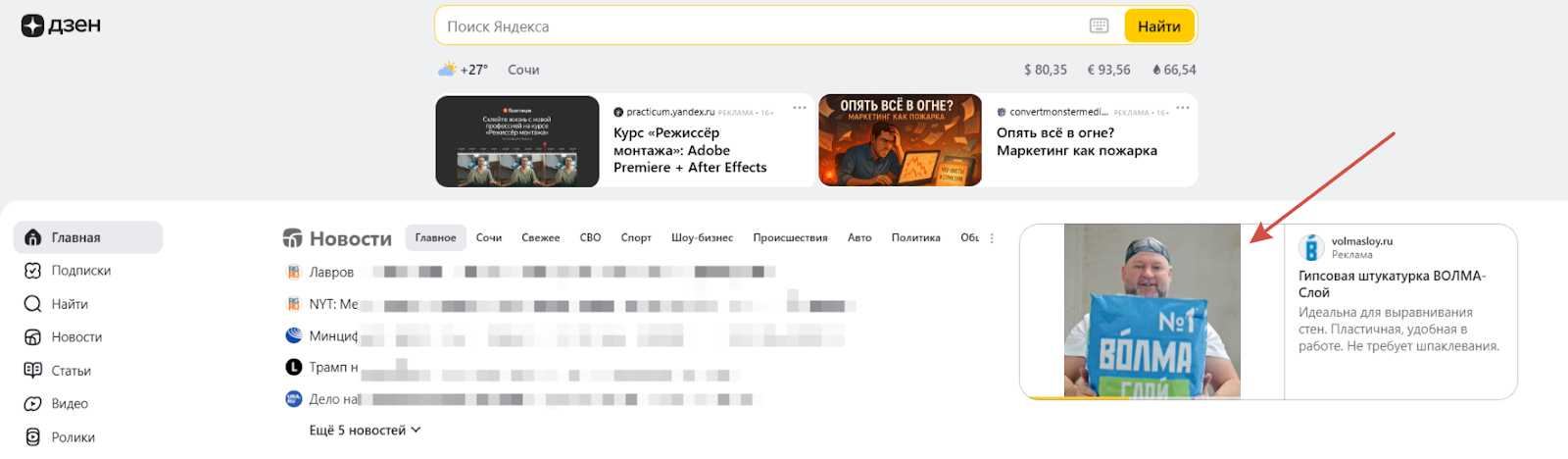Click the Dzen logo icon
Viewport: 1568px width, 459px height.
(x=32, y=25)
